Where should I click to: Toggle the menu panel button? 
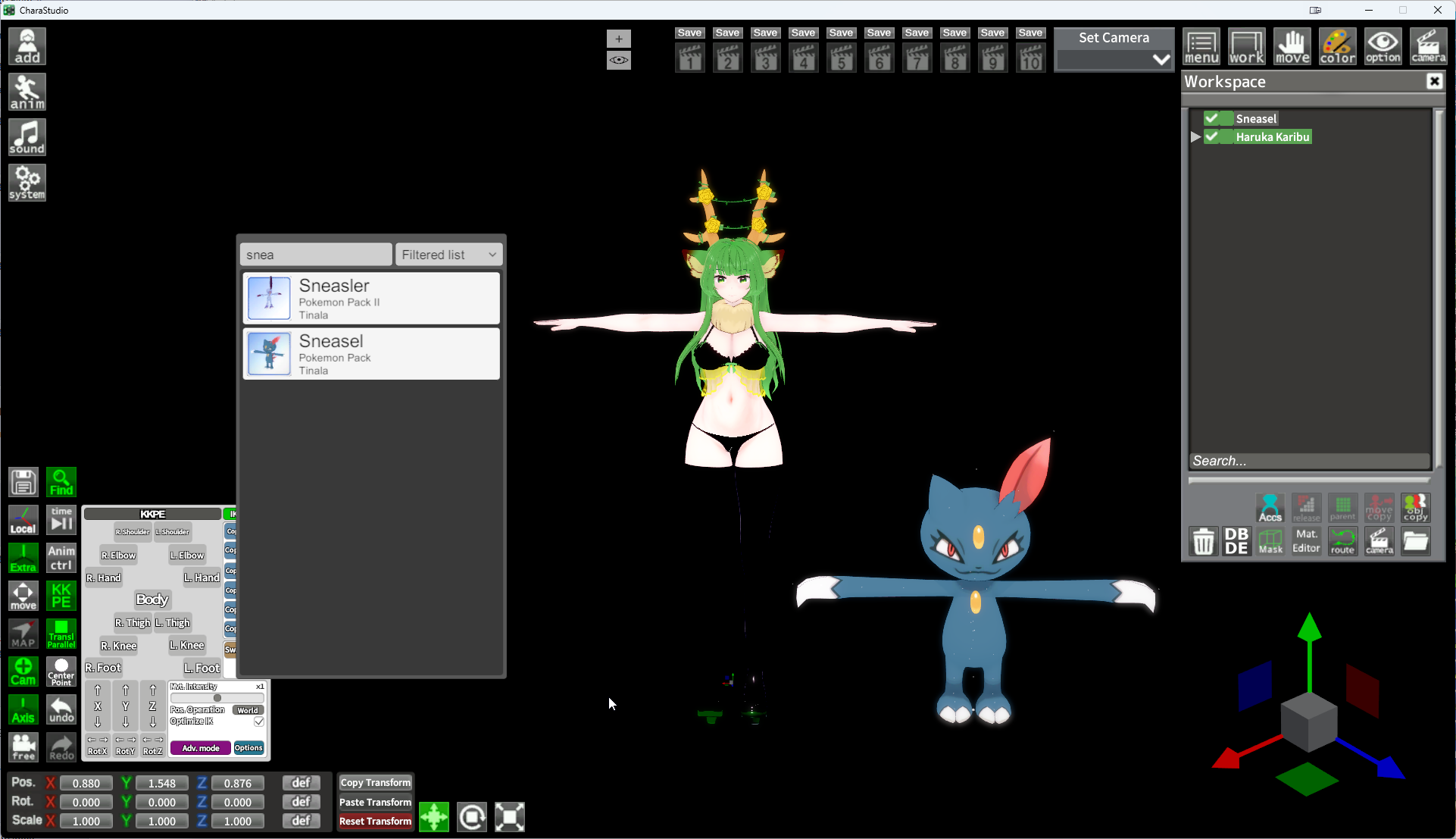click(1201, 47)
